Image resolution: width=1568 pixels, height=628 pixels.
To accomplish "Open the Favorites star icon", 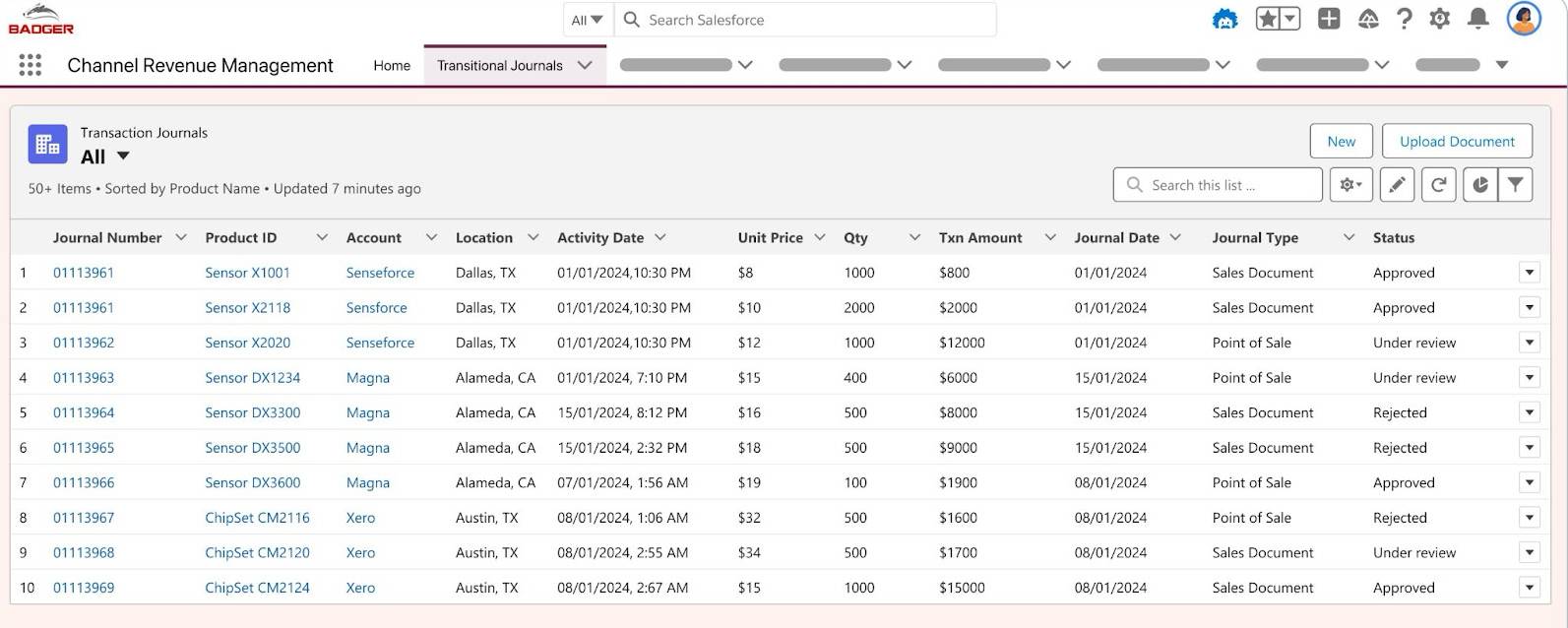I will click(1268, 19).
